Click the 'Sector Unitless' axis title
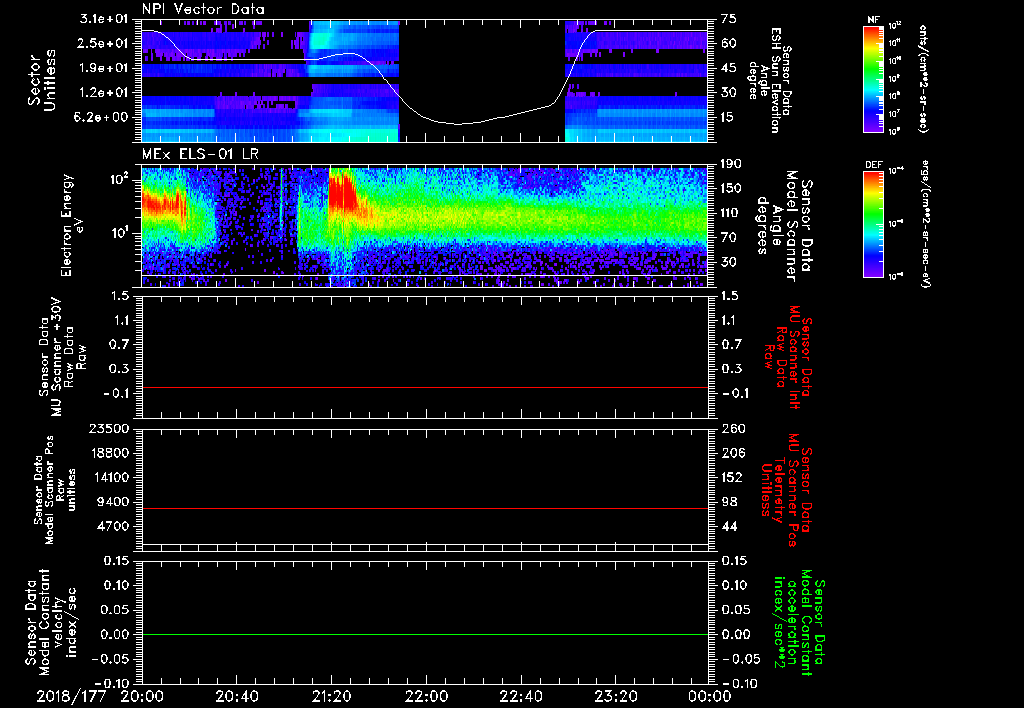 [x=42, y=80]
